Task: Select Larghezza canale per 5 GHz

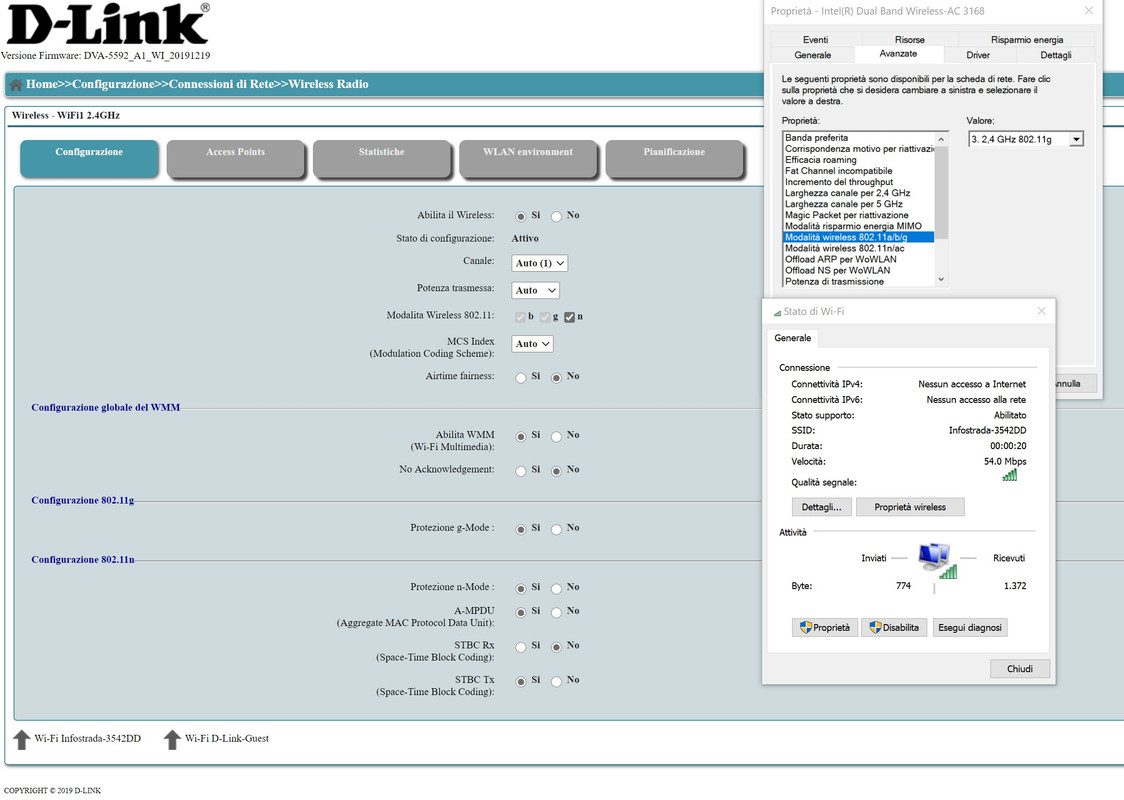Action: 859,204
